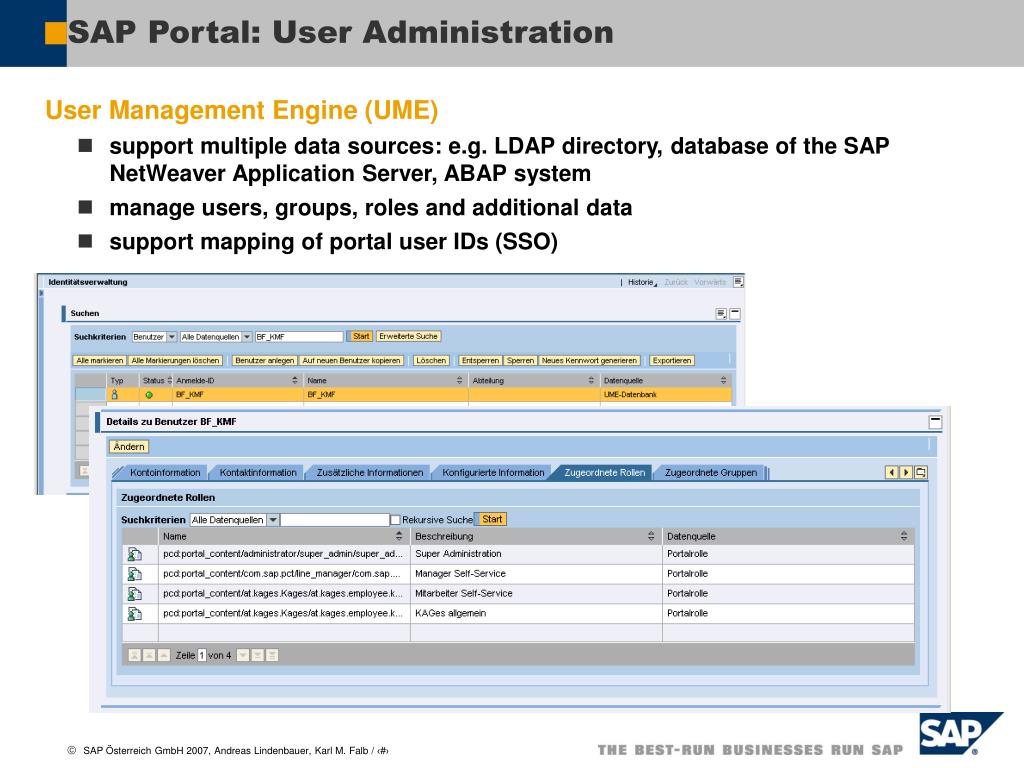Open the Alle Datenquellen dropdown in Suchen panel

tap(247, 337)
